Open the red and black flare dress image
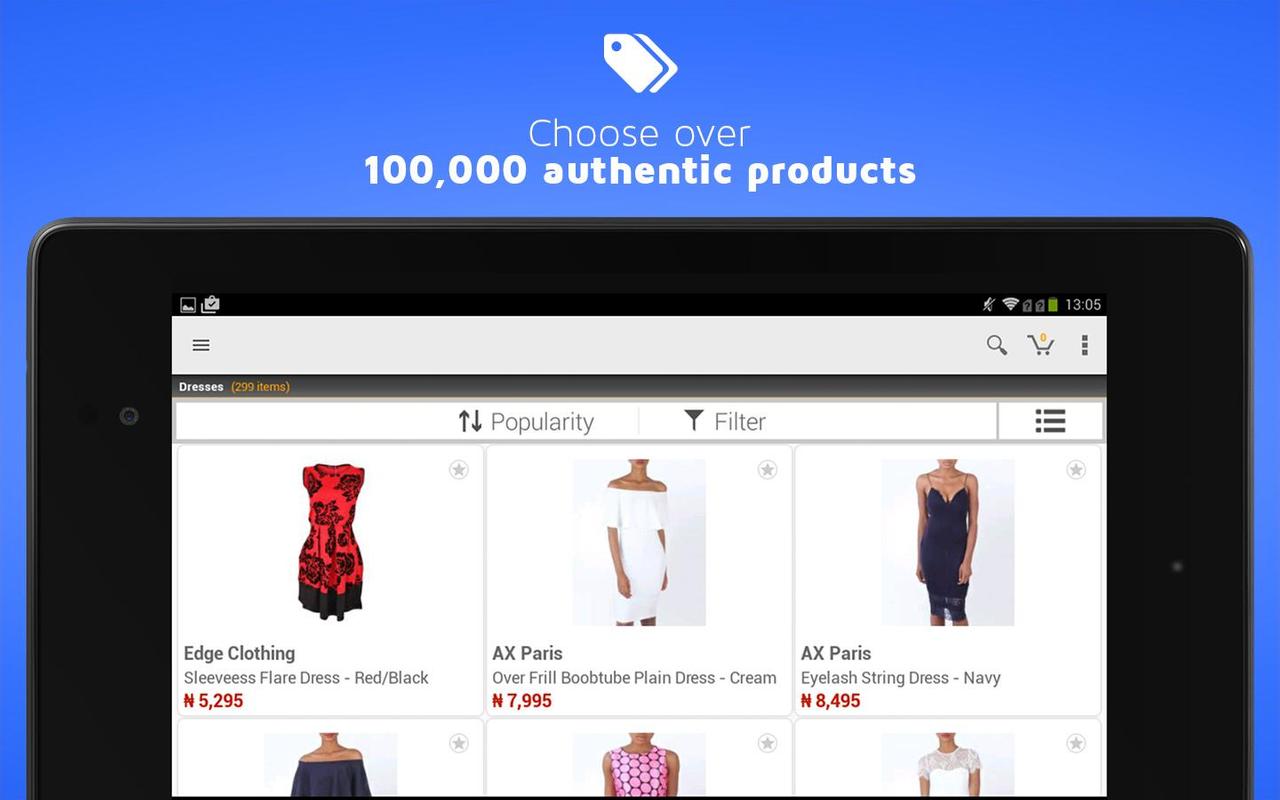The height and width of the screenshot is (800, 1280). (x=331, y=542)
